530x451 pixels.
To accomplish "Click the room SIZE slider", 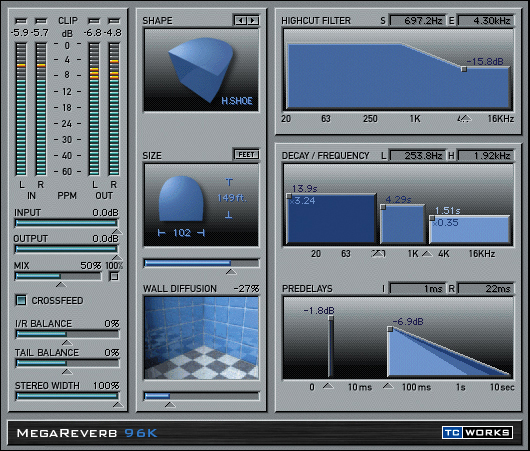I will click(x=201, y=263).
